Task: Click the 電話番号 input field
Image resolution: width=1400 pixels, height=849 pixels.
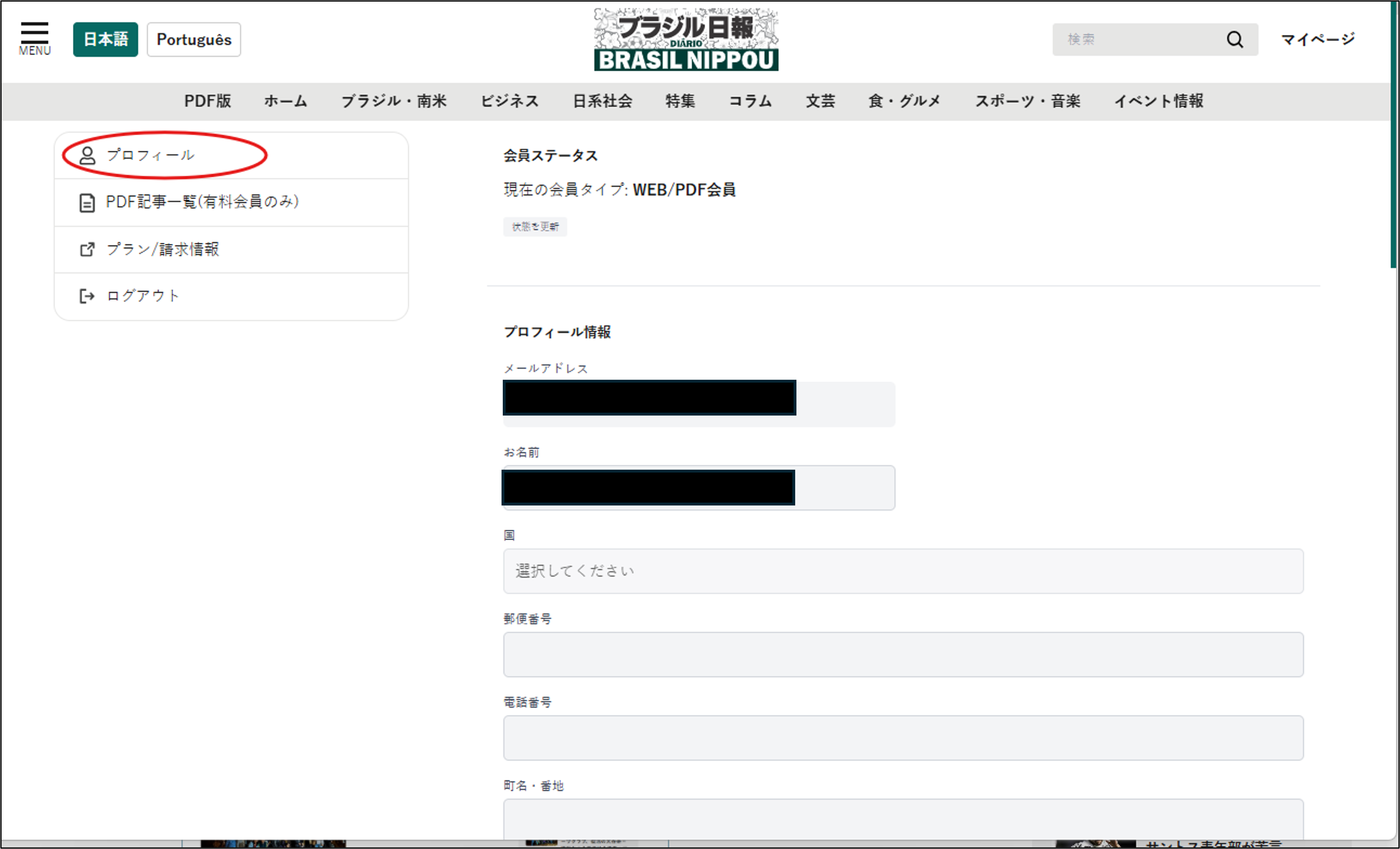Action: (903, 738)
